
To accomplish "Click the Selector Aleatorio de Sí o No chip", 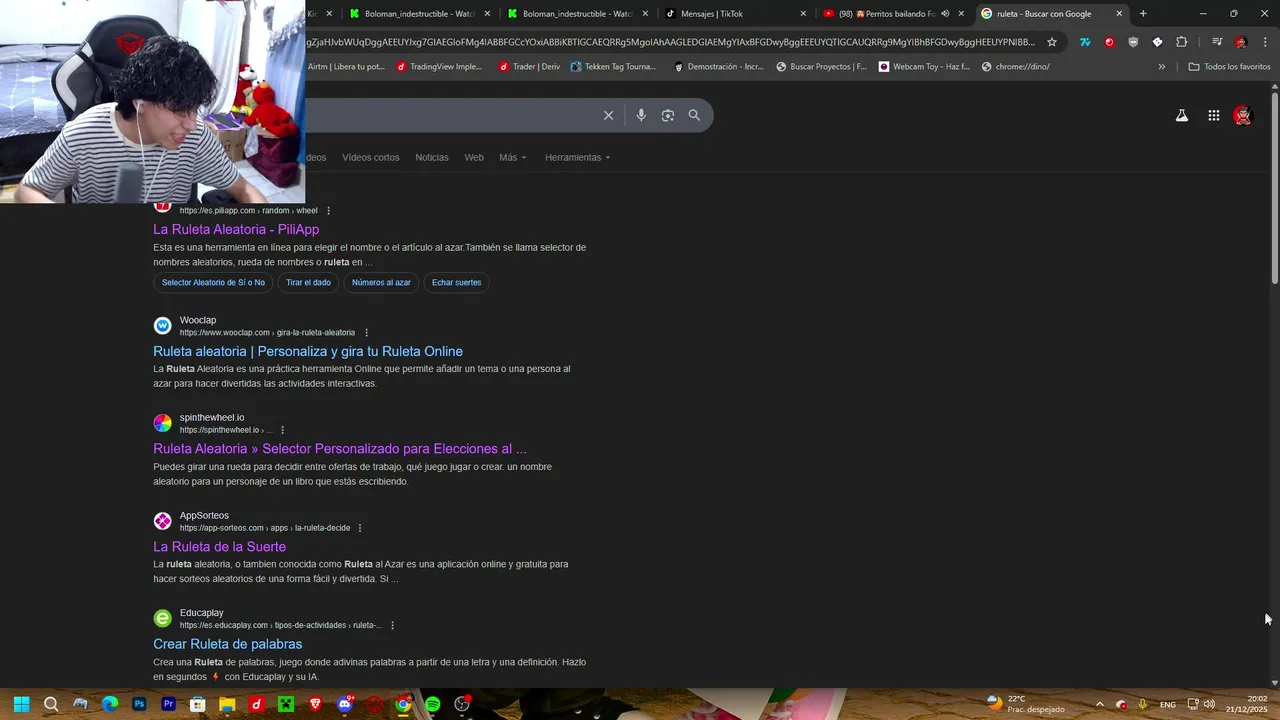I will click(x=213, y=283).
